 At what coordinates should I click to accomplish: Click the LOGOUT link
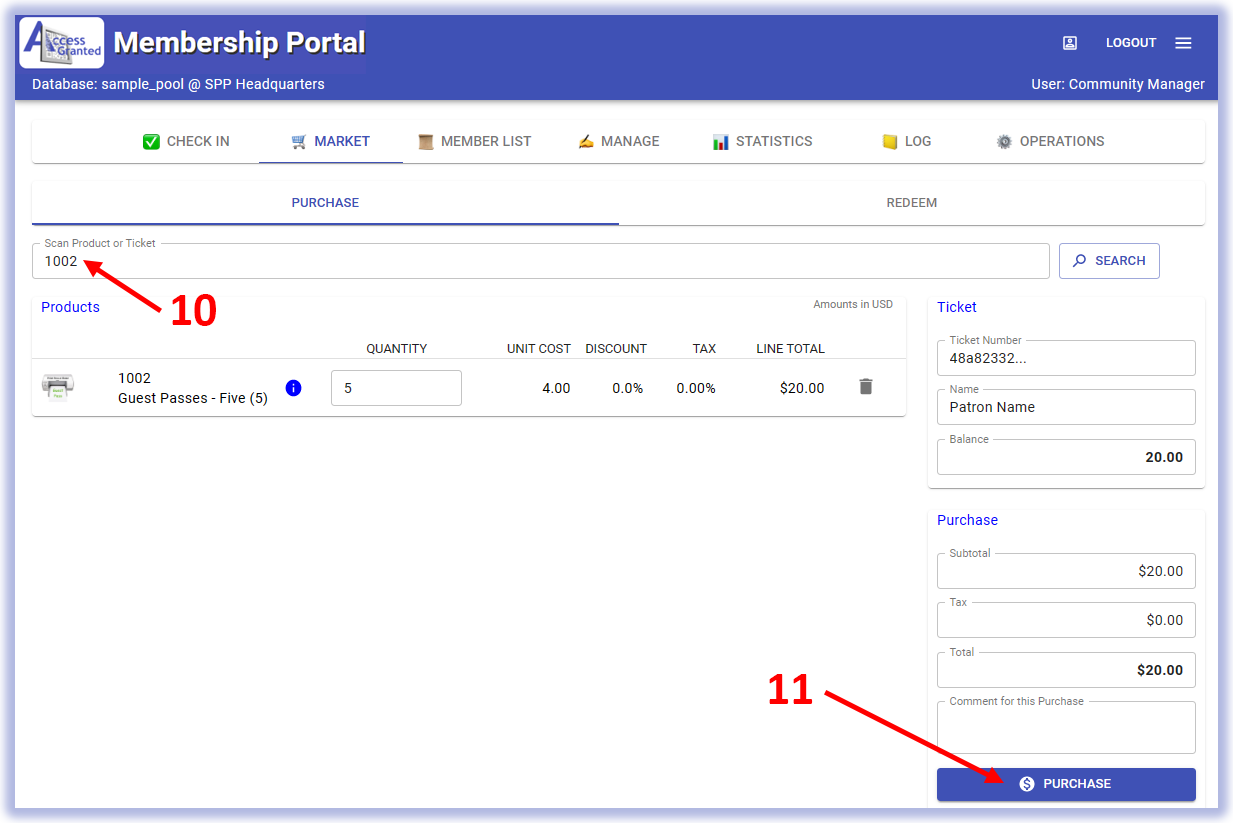1130,43
